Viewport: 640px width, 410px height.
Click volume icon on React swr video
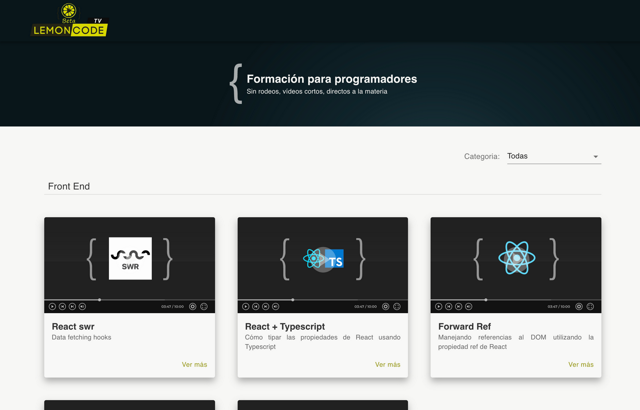pyautogui.click(x=82, y=306)
